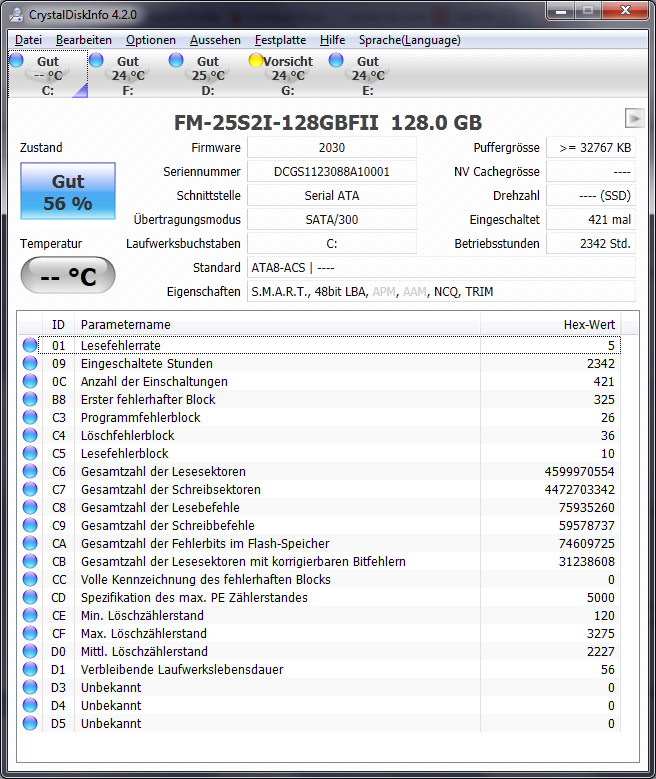Image resolution: width=656 pixels, height=779 pixels.
Task: Select the Fehlerbits im Flash-Speicher row
Action: tap(319, 544)
